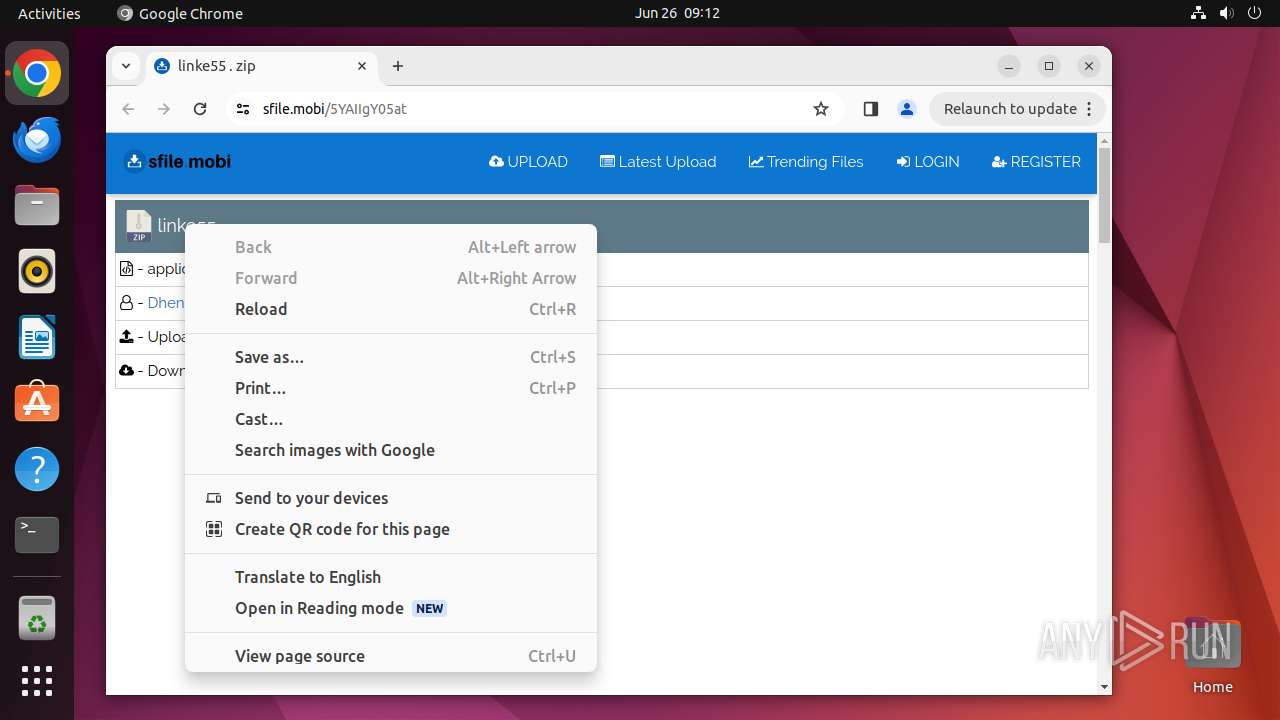1280x720 pixels.
Task: Go back using browser arrow
Action: tap(128, 109)
